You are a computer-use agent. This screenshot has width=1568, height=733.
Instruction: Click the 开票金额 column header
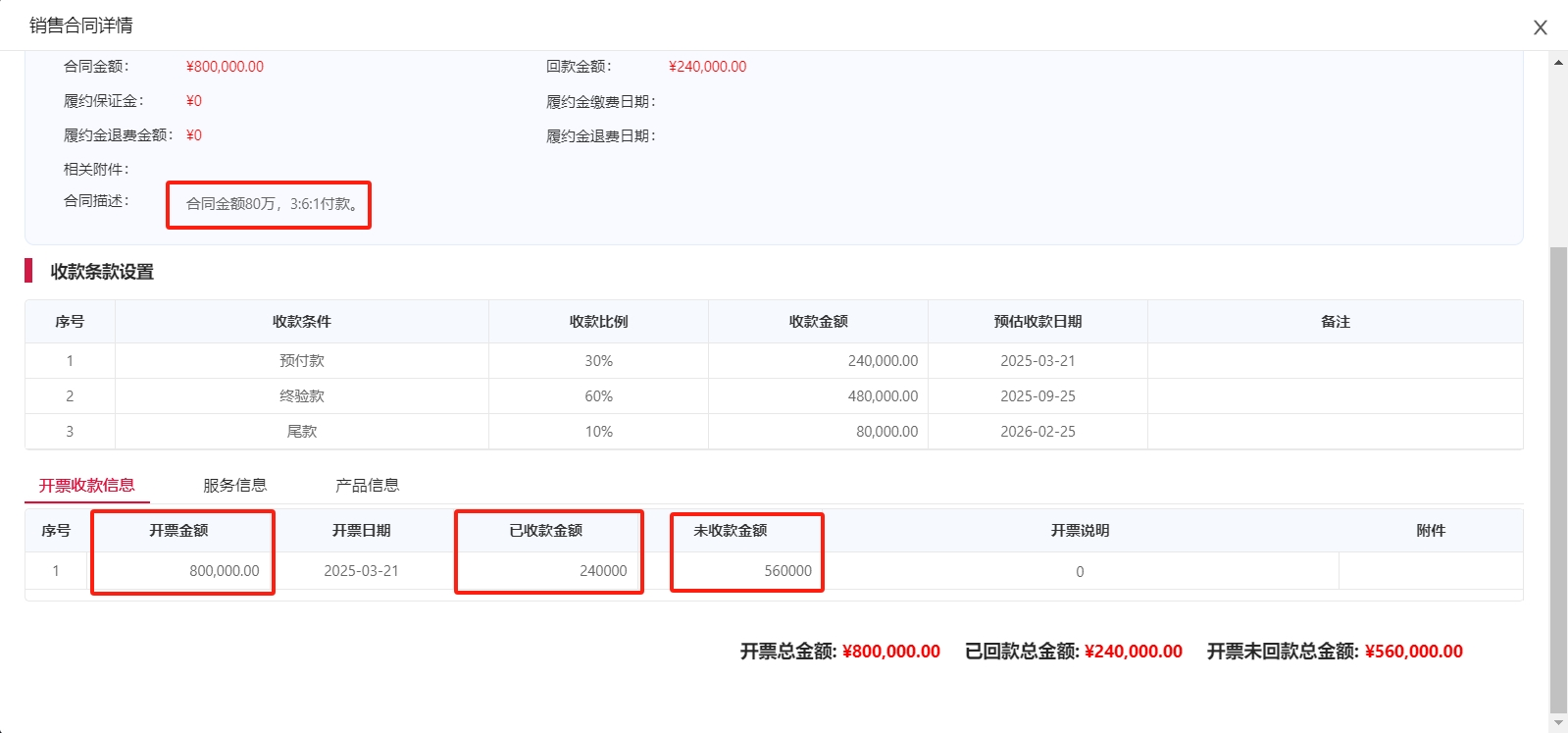[x=178, y=531]
